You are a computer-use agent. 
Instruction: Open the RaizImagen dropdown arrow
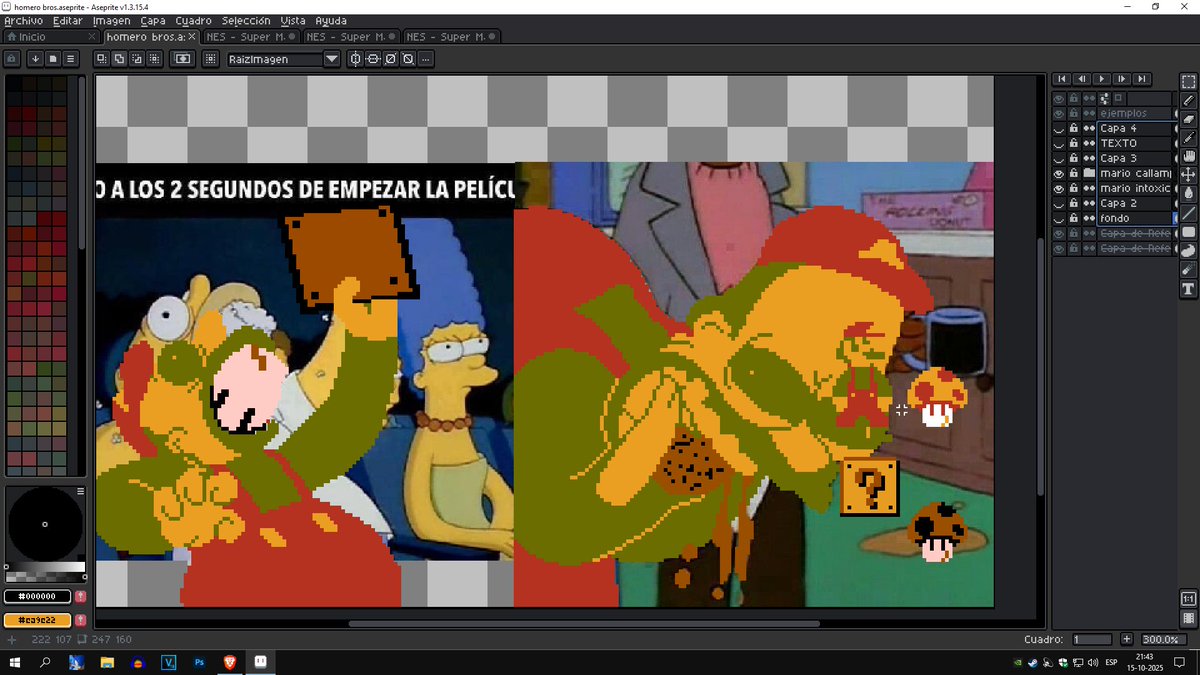(x=332, y=59)
